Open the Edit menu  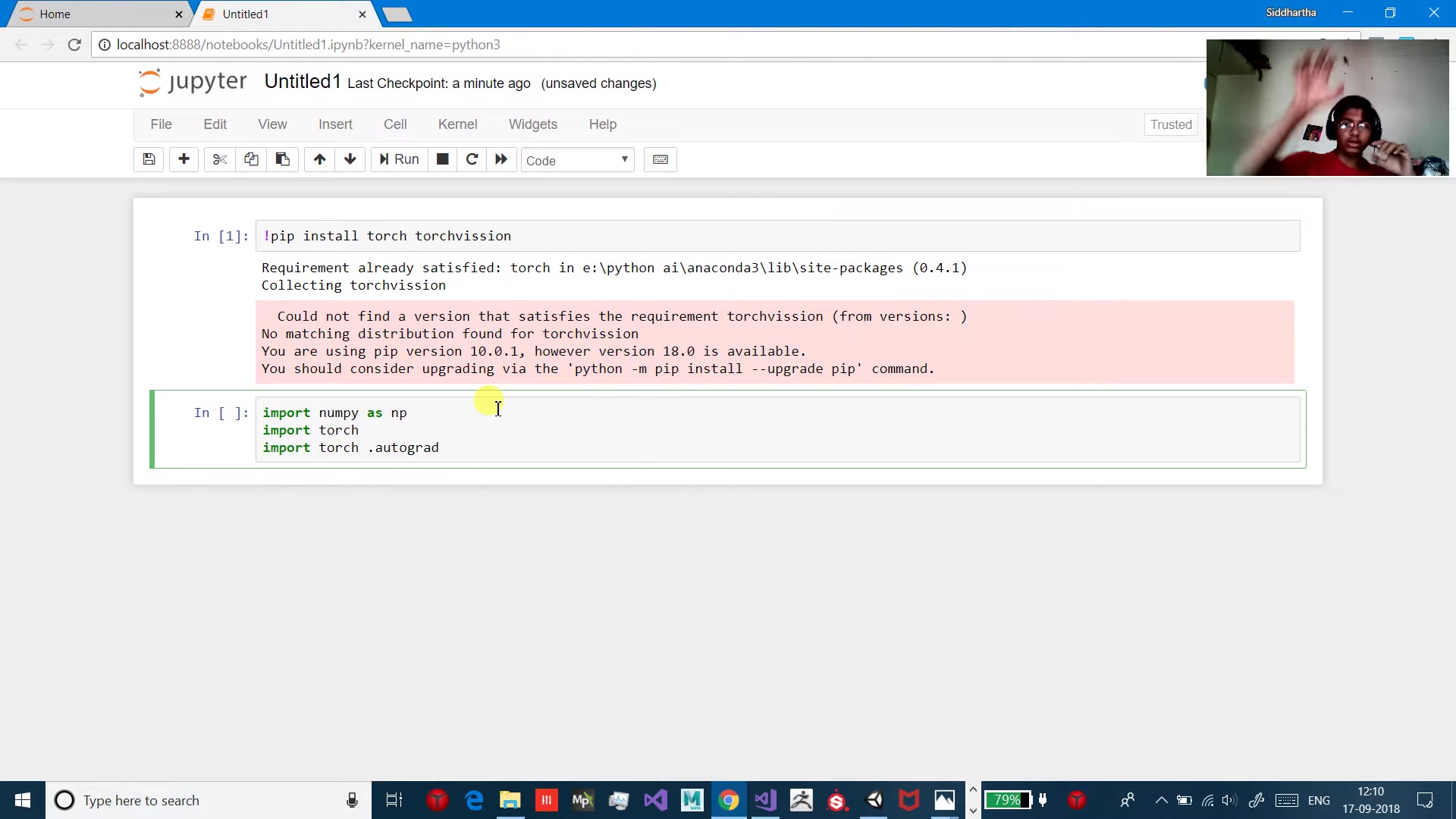point(215,124)
